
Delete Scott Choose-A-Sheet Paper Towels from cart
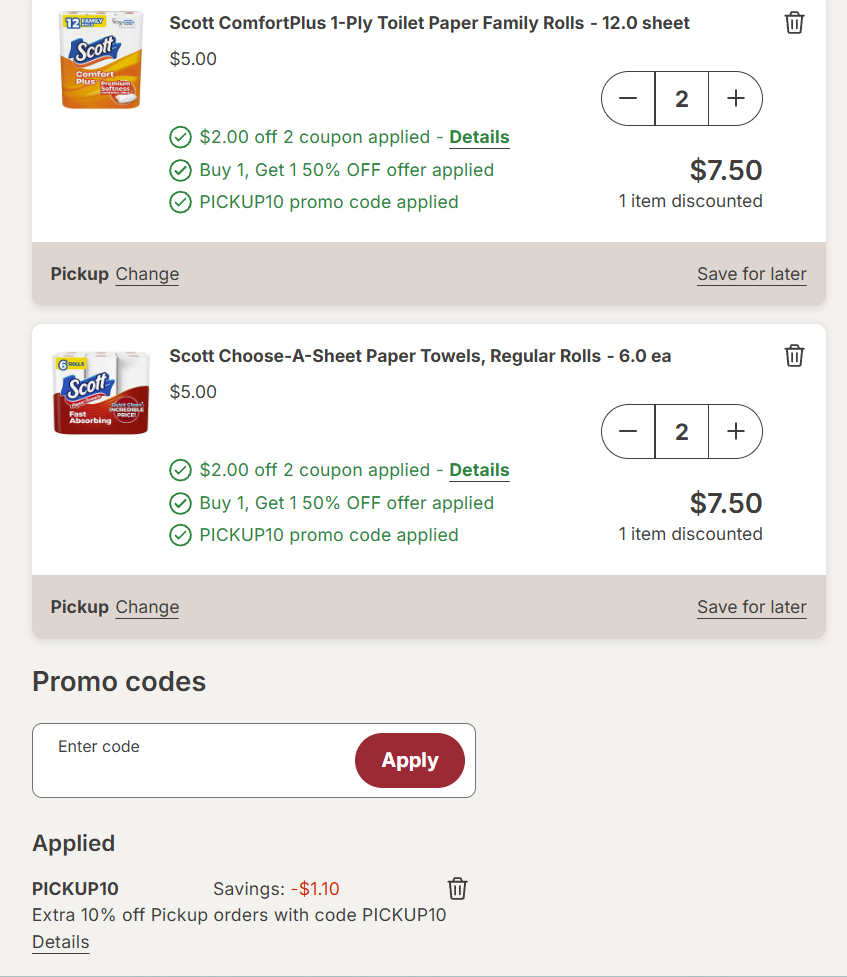(x=794, y=356)
